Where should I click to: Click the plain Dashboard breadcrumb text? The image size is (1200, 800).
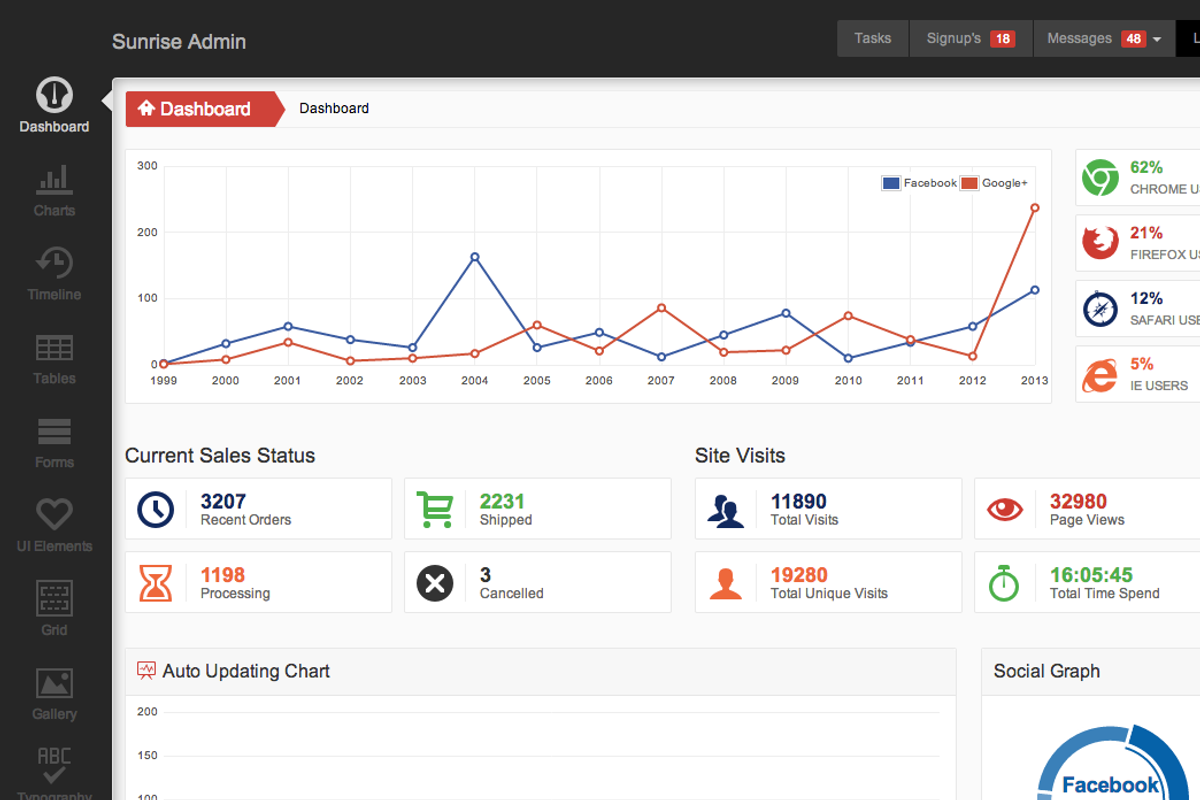point(334,108)
